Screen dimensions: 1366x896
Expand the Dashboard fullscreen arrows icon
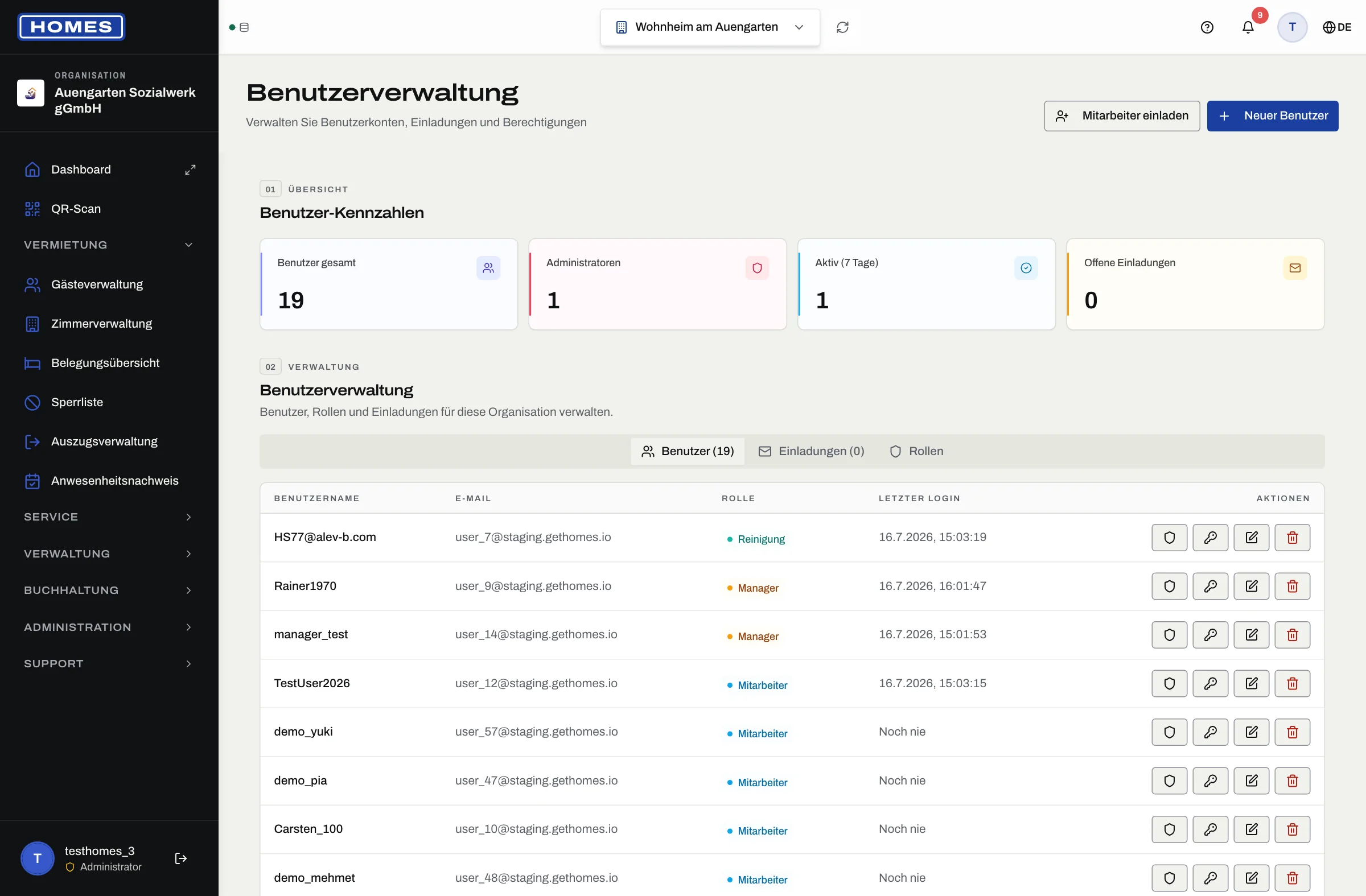coord(190,170)
